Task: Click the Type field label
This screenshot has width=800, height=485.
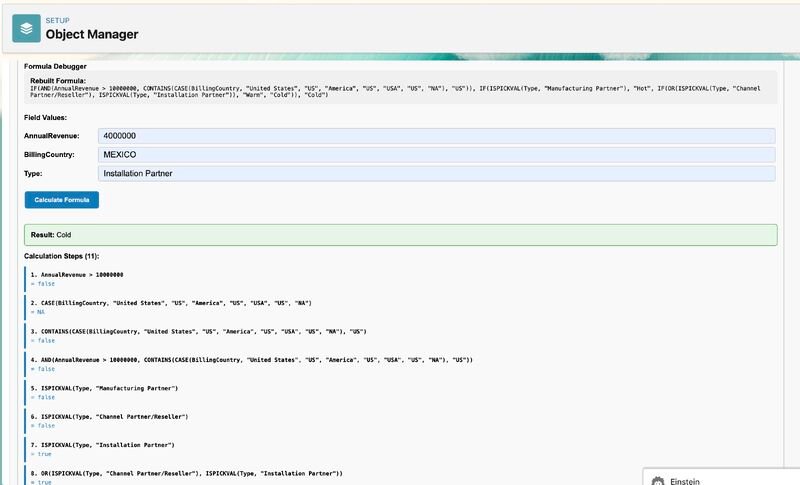Action: (x=33, y=173)
